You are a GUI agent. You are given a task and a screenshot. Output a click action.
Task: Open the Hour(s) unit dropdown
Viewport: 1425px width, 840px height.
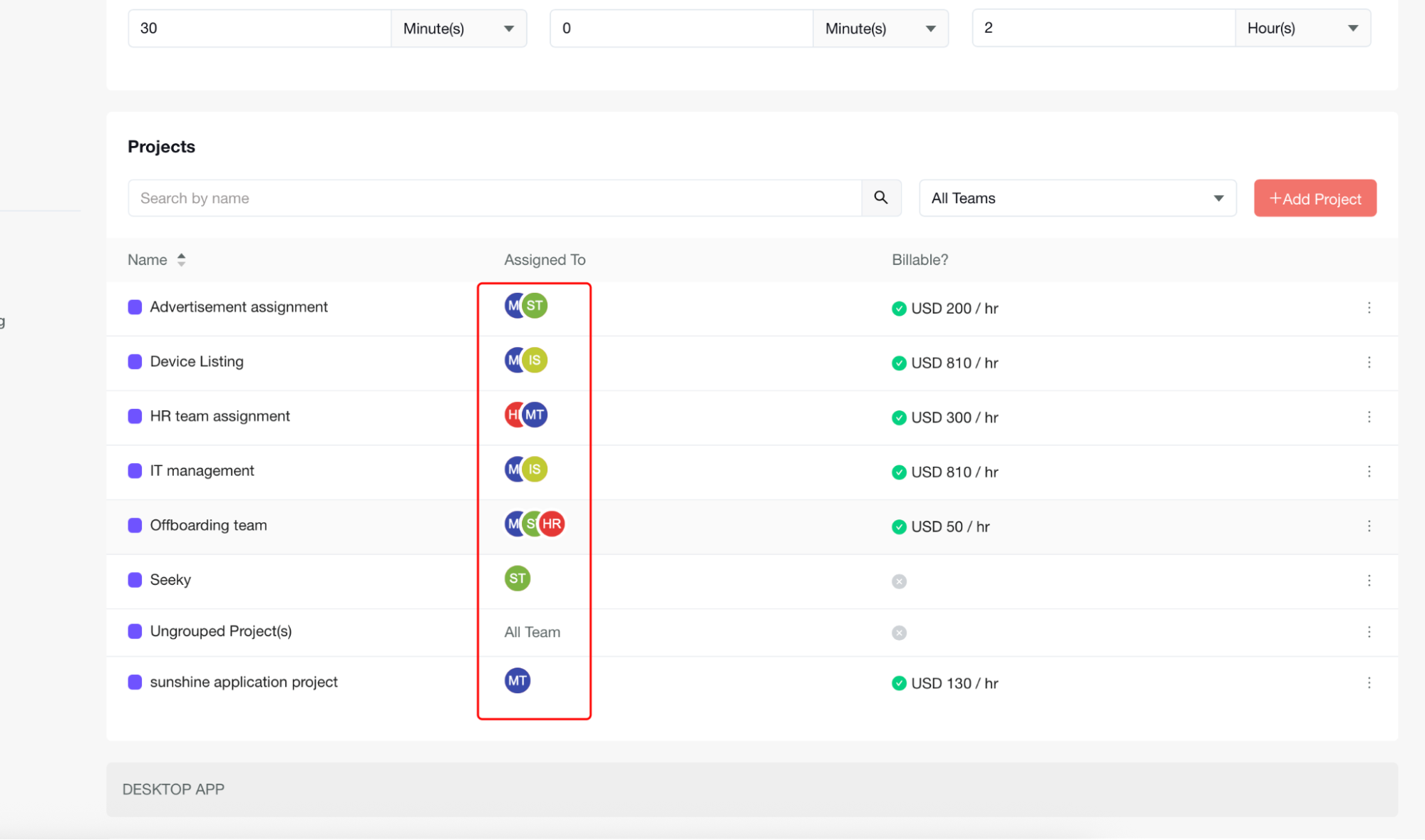(x=1302, y=28)
